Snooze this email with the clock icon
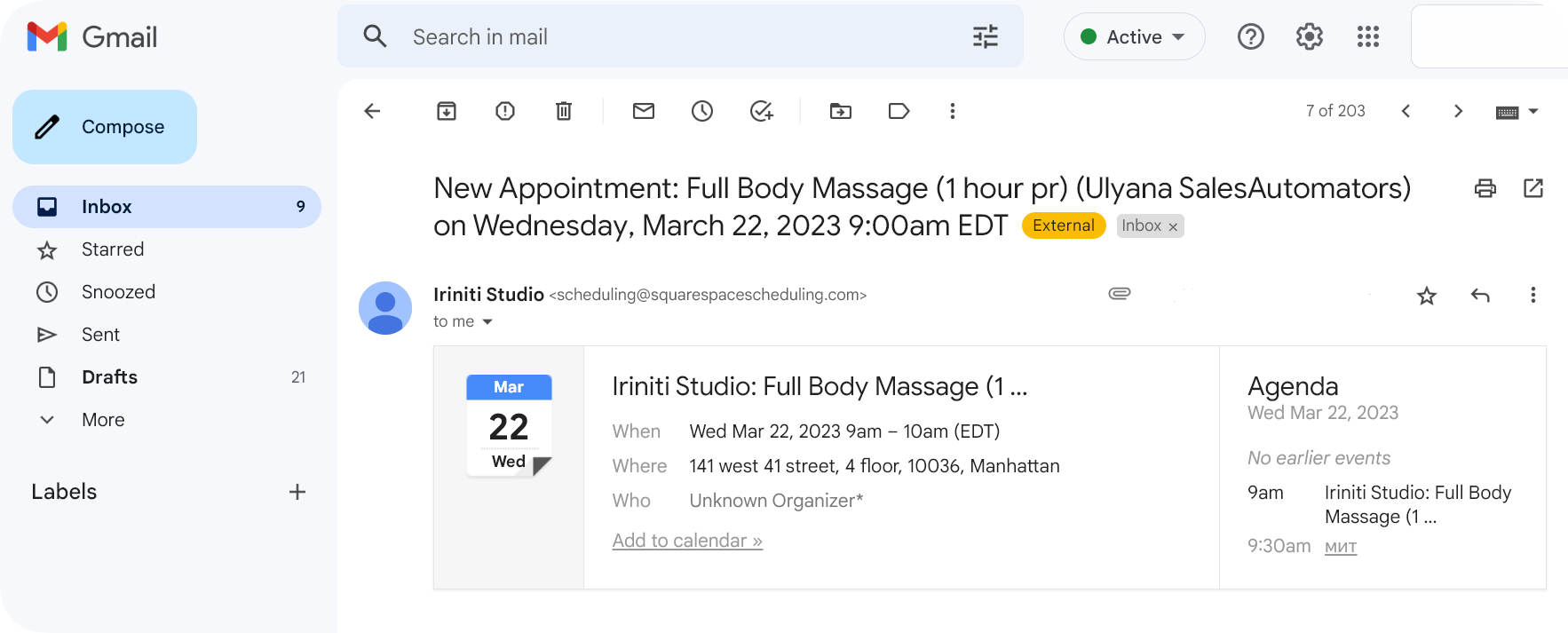1568x633 pixels. pyautogui.click(x=702, y=111)
